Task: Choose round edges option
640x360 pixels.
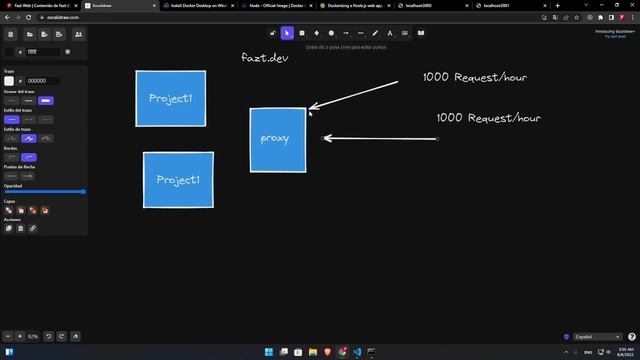Action: pos(29,158)
